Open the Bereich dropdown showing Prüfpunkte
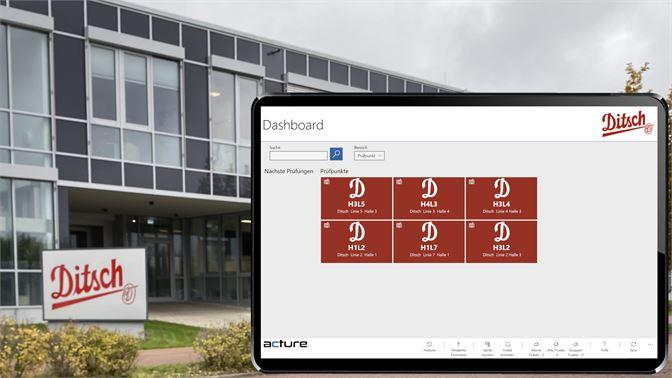 click(x=369, y=156)
